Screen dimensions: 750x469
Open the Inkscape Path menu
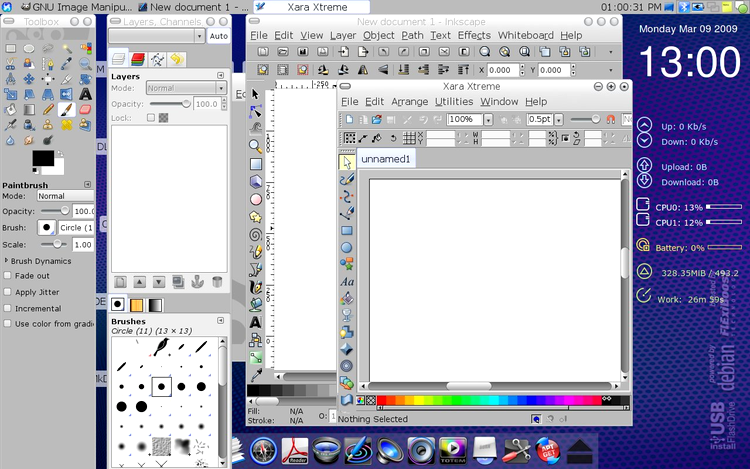pyautogui.click(x=412, y=35)
